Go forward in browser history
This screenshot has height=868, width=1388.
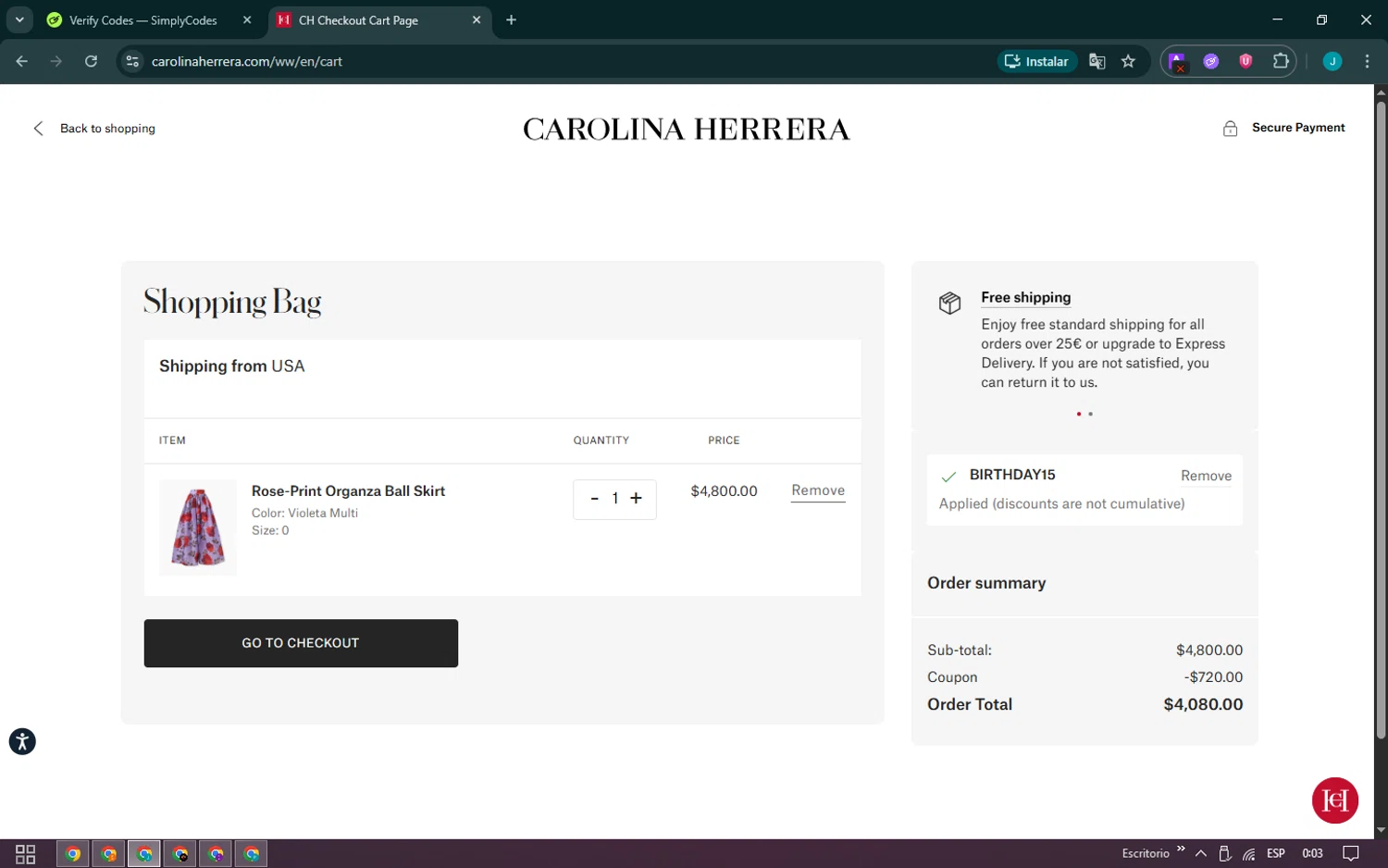[56, 61]
